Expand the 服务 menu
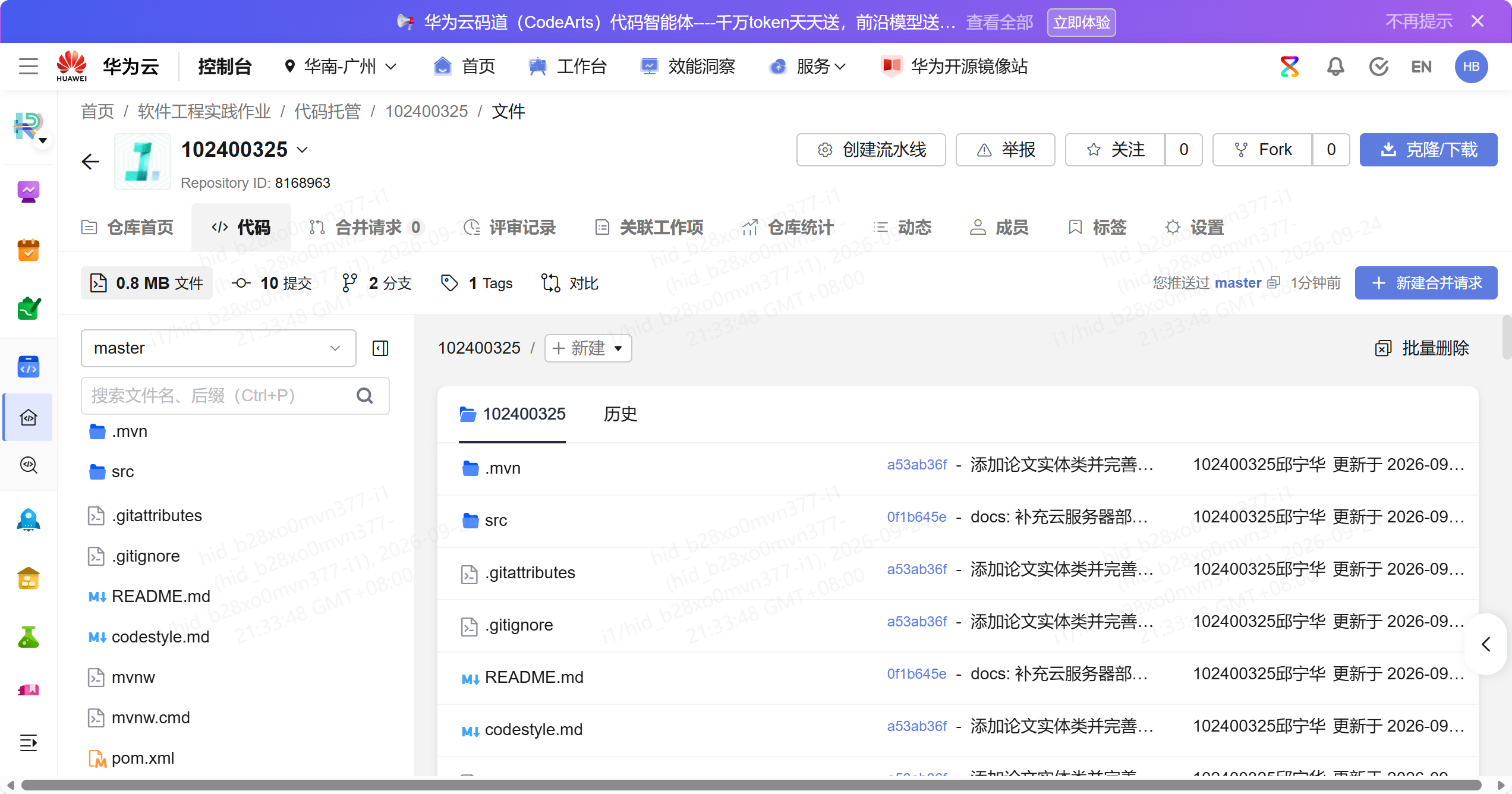 807,67
